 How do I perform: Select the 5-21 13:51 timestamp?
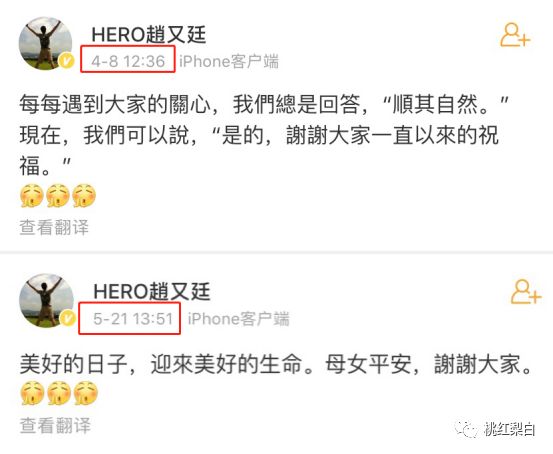tap(133, 319)
